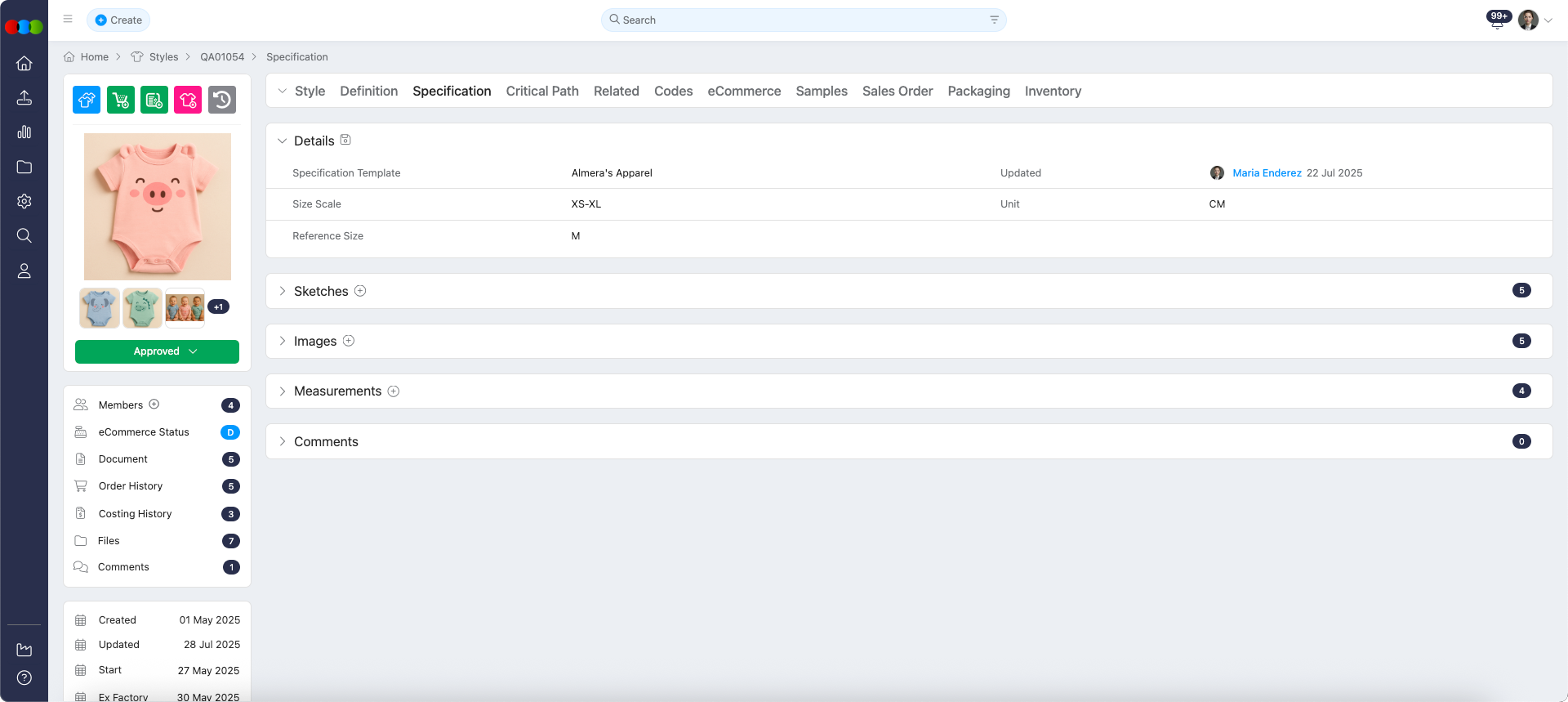Select the blue elephant bodysuit thumbnail
Viewport: 1568px width, 702px height.
(x=100, y=307)
